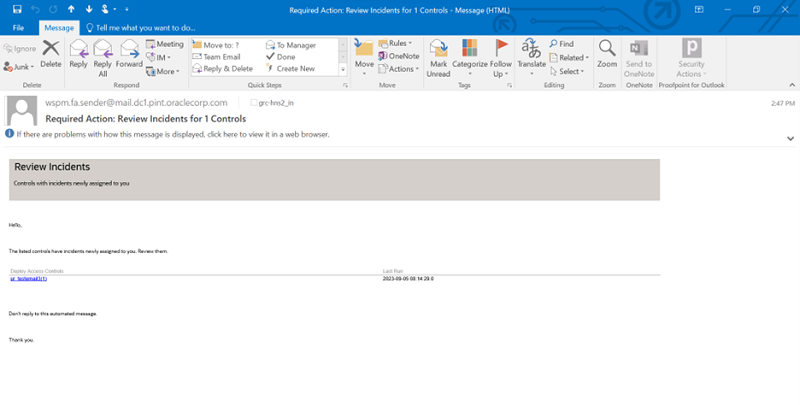Collapse the ribbon with the caret
The width and height of the screenshot is (800, 405).
[x=792, y=85]
